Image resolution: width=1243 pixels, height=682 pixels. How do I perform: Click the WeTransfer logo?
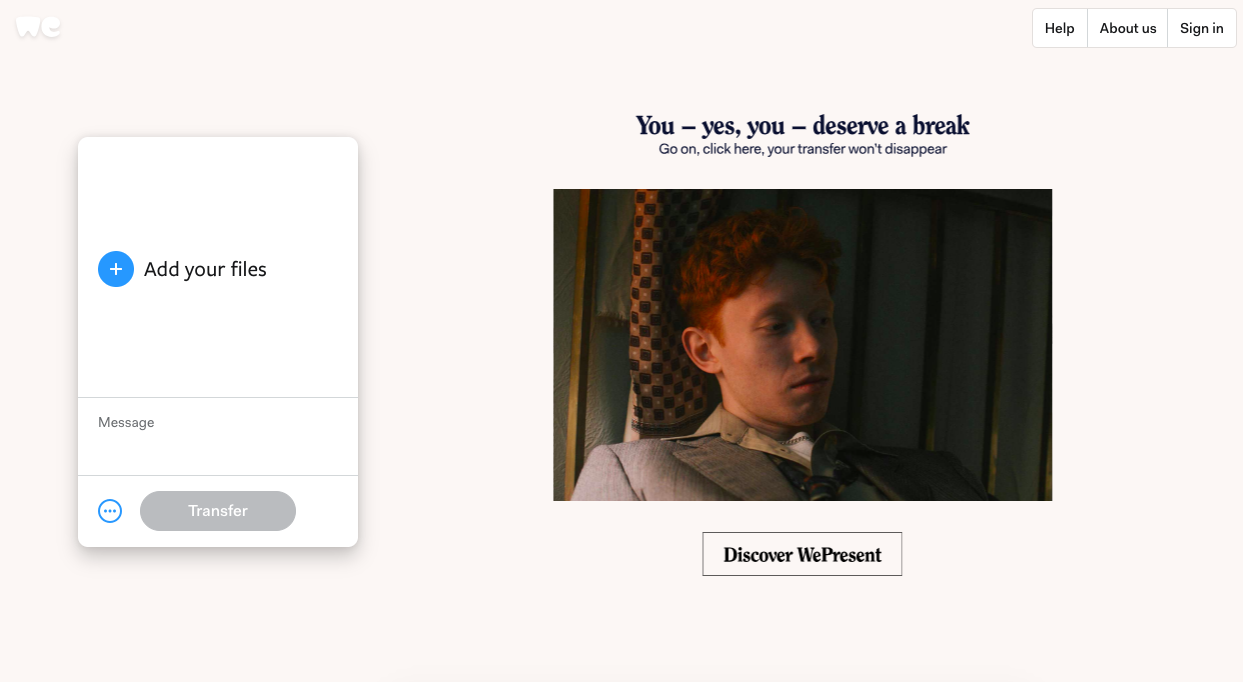(x=38, y=26)
